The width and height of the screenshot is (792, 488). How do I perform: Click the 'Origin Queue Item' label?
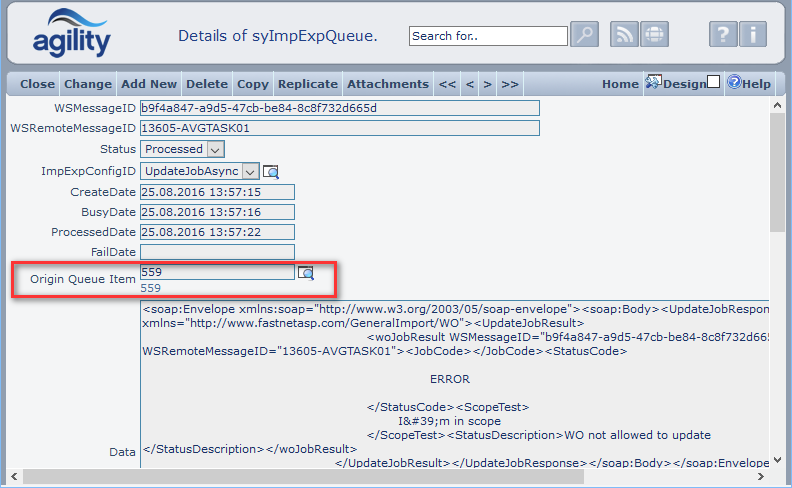pyautogui.click(x=83, y=279)
